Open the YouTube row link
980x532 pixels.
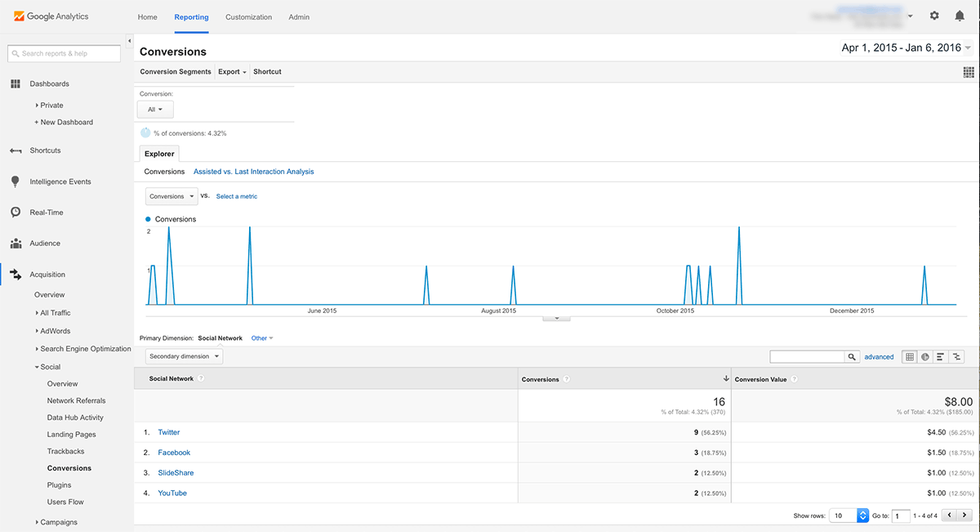pyautogui.click(x=172, y=493)
